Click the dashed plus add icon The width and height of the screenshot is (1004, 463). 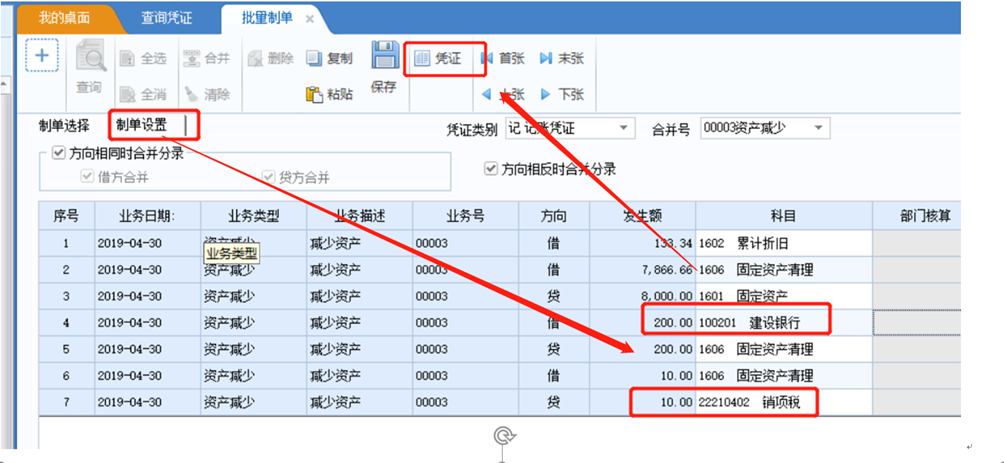click(42, 55)
